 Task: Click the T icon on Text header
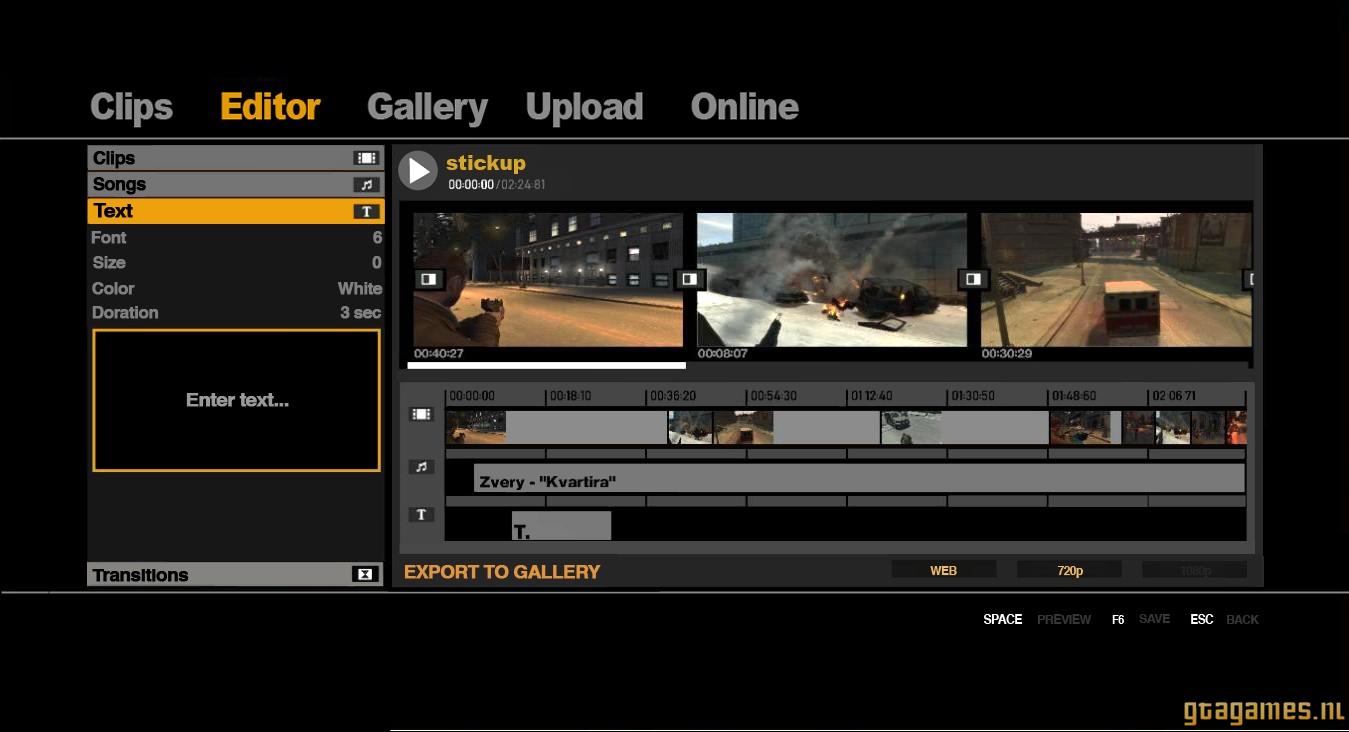click(x=366, y=211)
